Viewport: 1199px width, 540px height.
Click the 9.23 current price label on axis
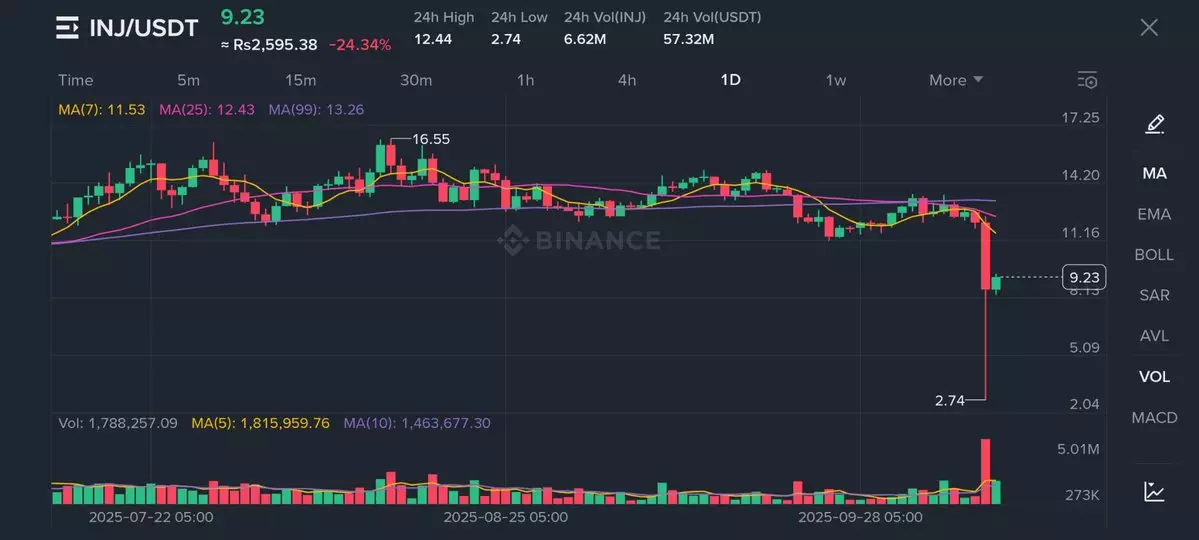[1084, 277]
